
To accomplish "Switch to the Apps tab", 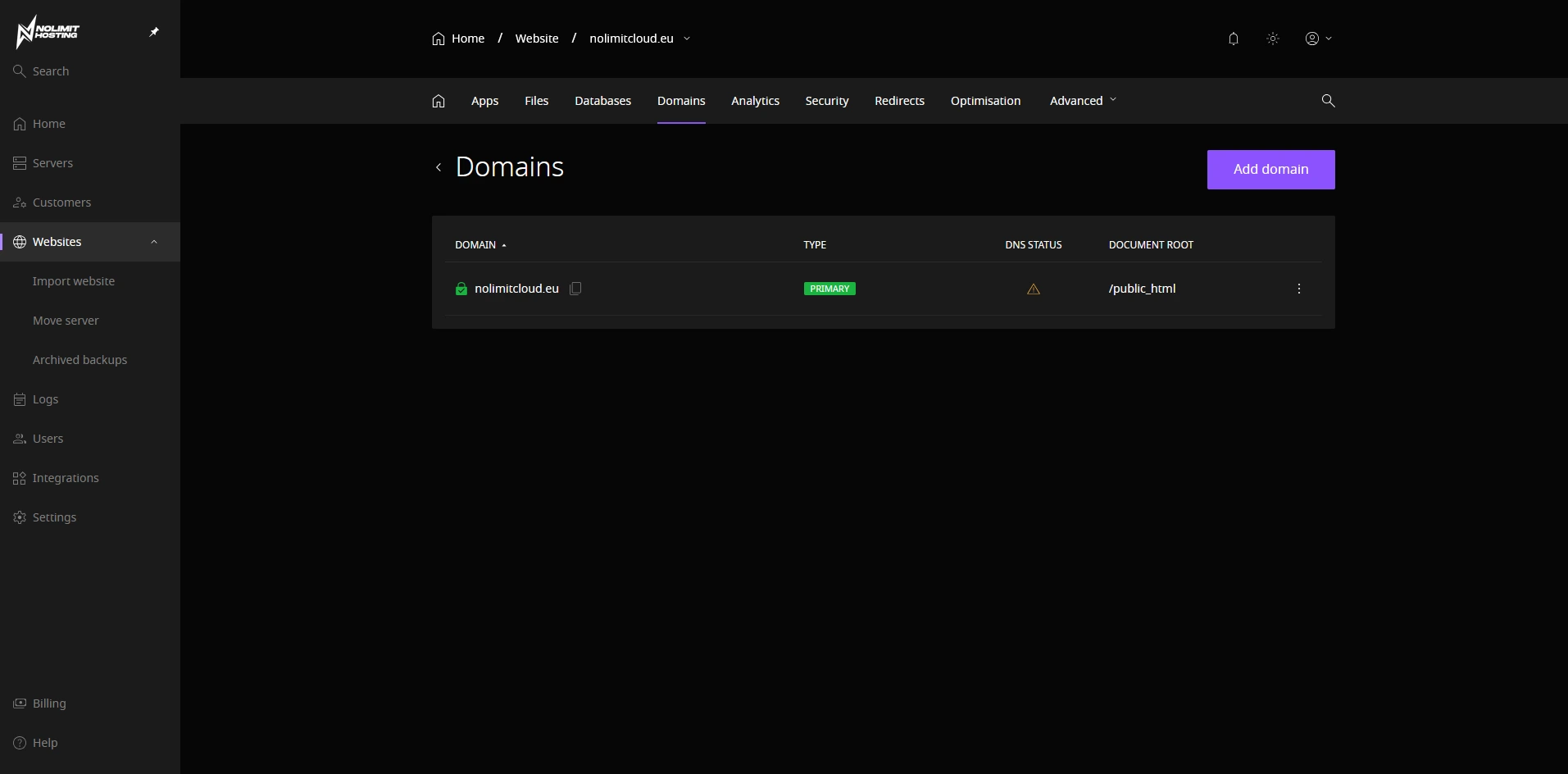I will coord(484,101).
